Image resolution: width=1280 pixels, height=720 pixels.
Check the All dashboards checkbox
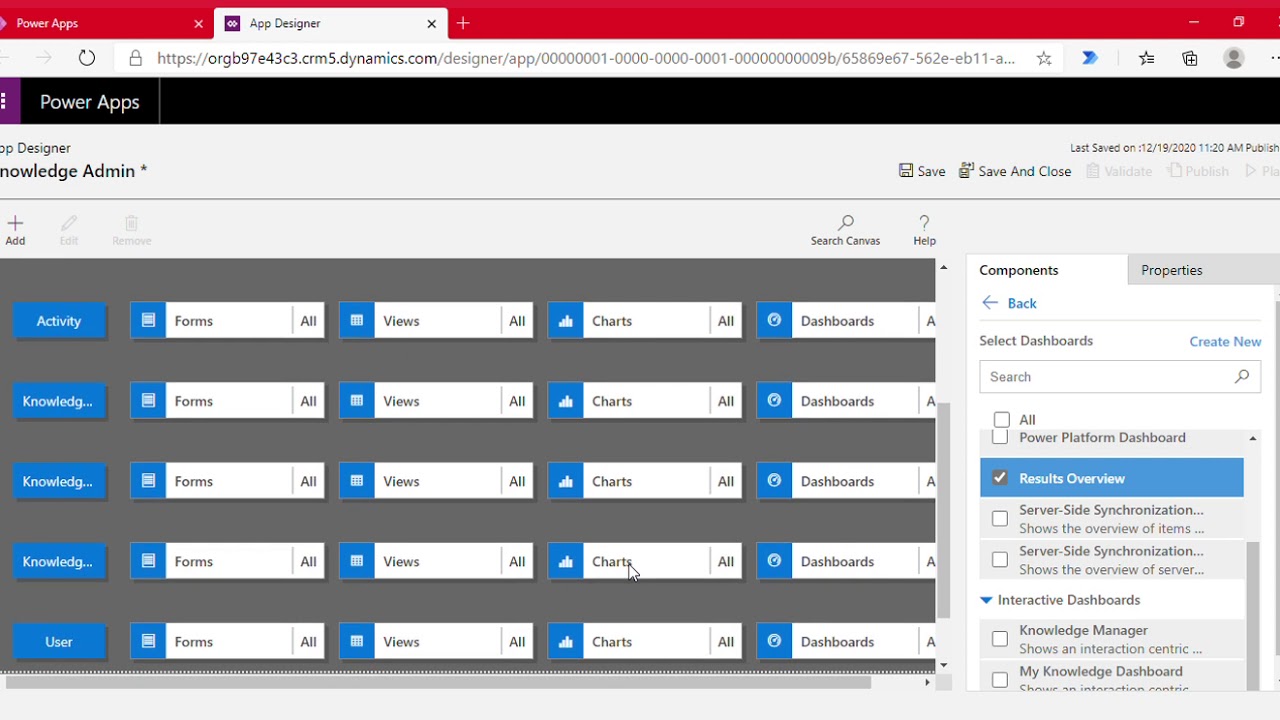(1002, 420)
